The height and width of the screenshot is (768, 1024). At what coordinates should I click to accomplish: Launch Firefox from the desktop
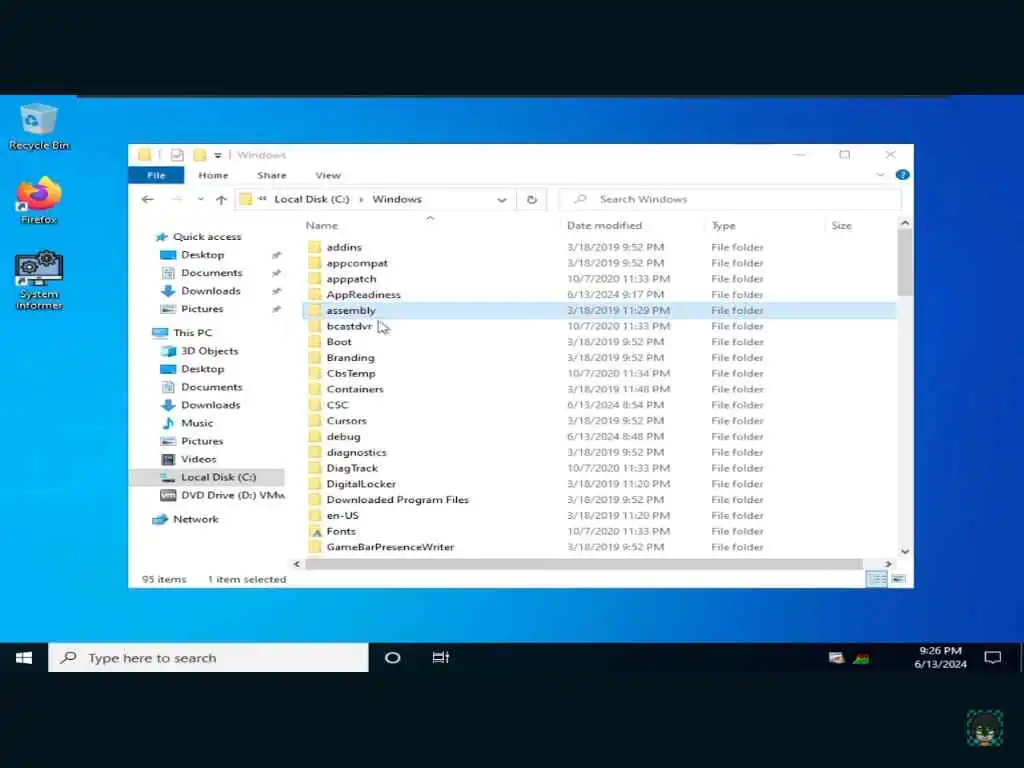39,200
